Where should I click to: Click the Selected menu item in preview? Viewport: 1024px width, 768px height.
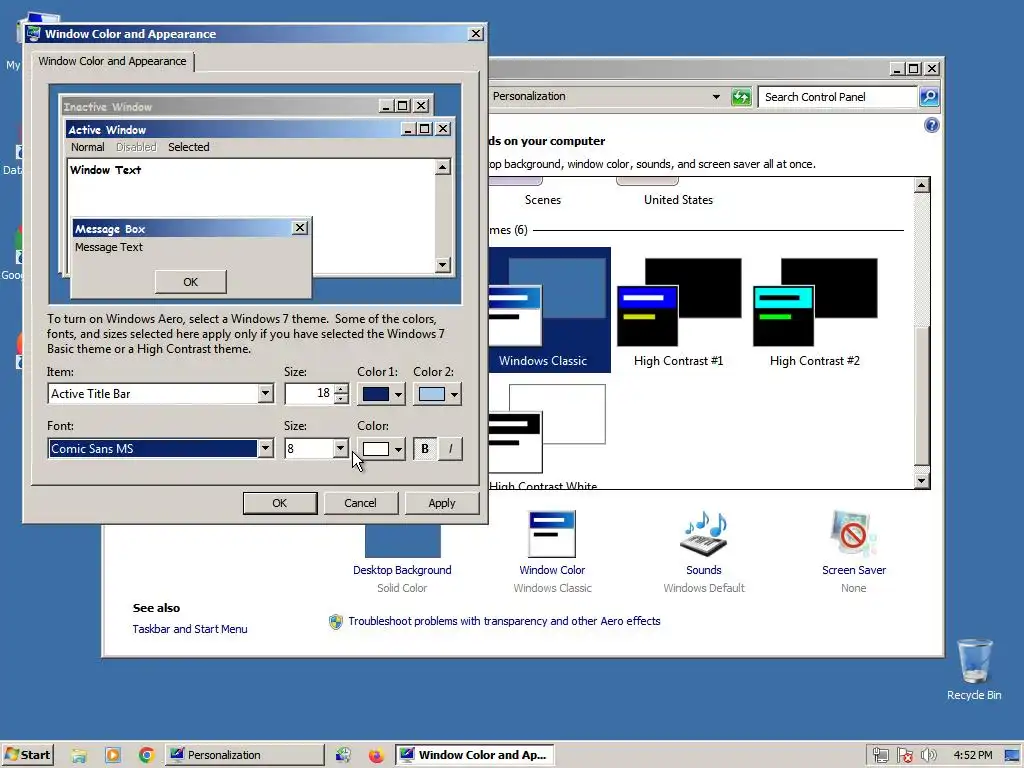pos(189,147)
